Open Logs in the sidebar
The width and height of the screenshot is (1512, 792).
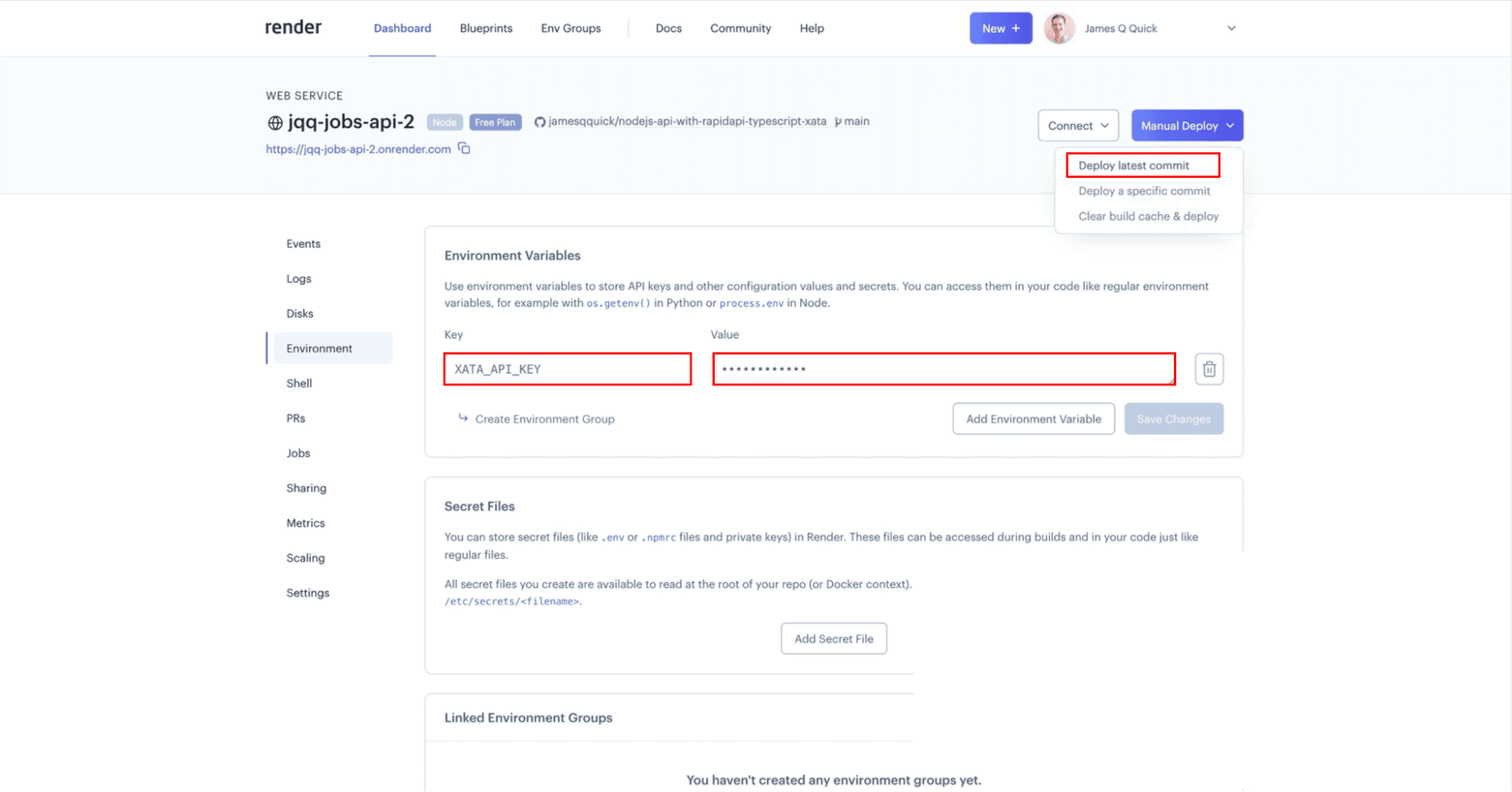[x=299, y=278]
